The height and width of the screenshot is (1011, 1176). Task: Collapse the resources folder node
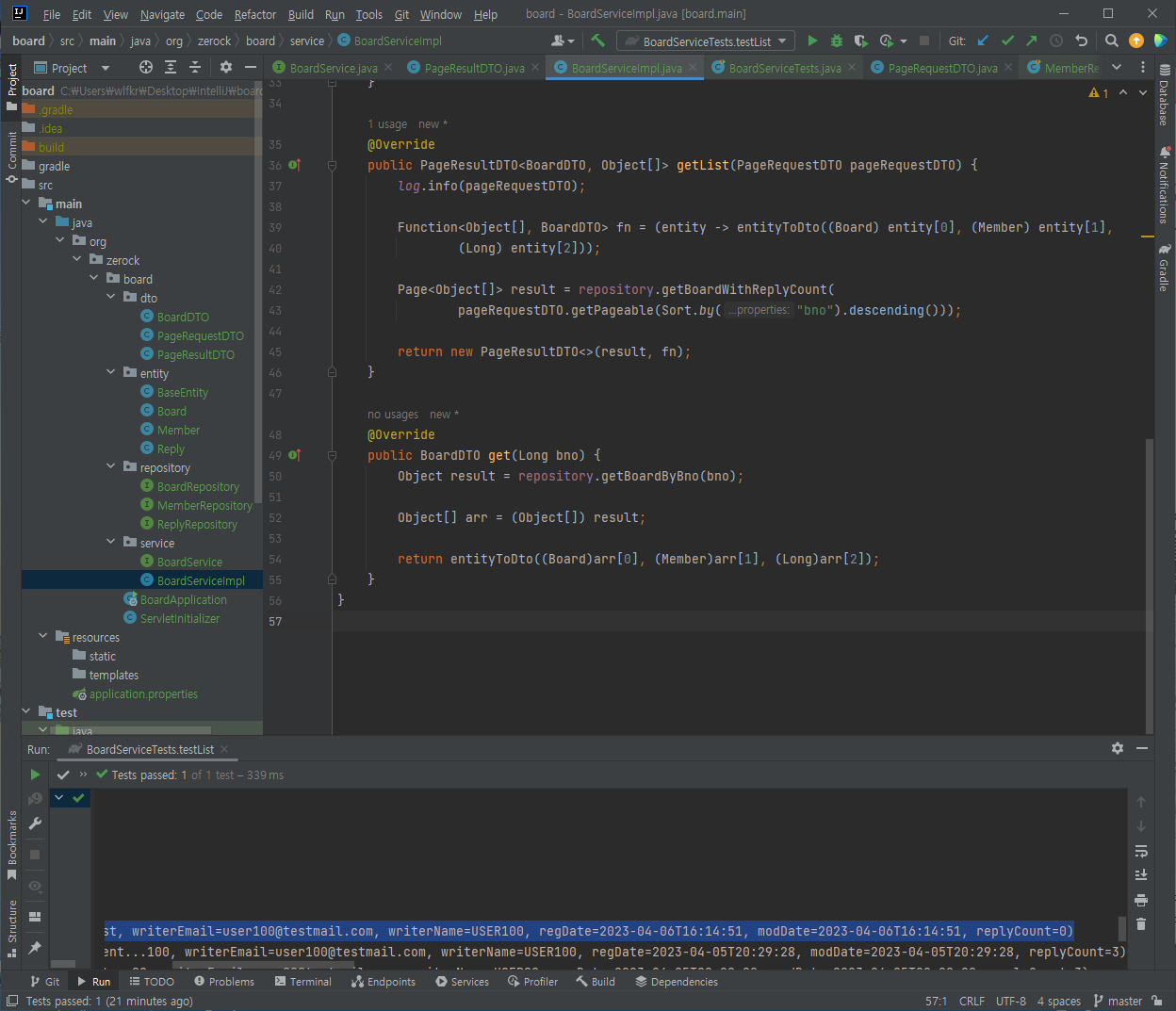tap(43, 637)
